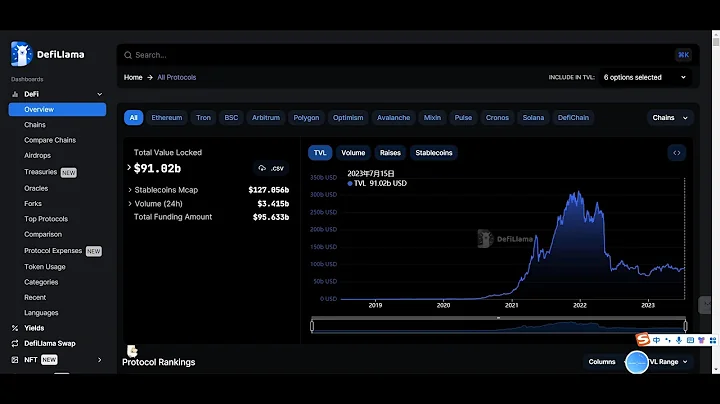Filter protocols by Cronos
The image size is (720, 404).
pos(497,118)
